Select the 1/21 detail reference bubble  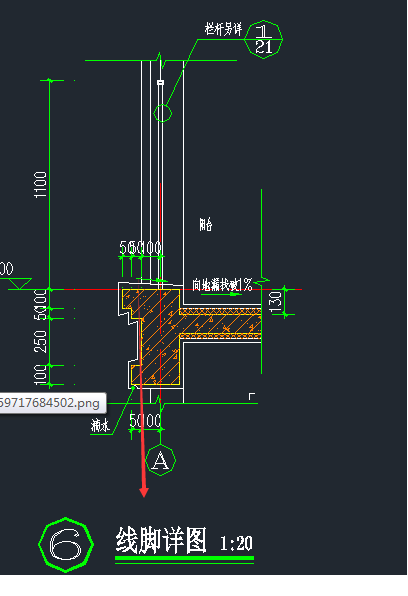(263, 40)
